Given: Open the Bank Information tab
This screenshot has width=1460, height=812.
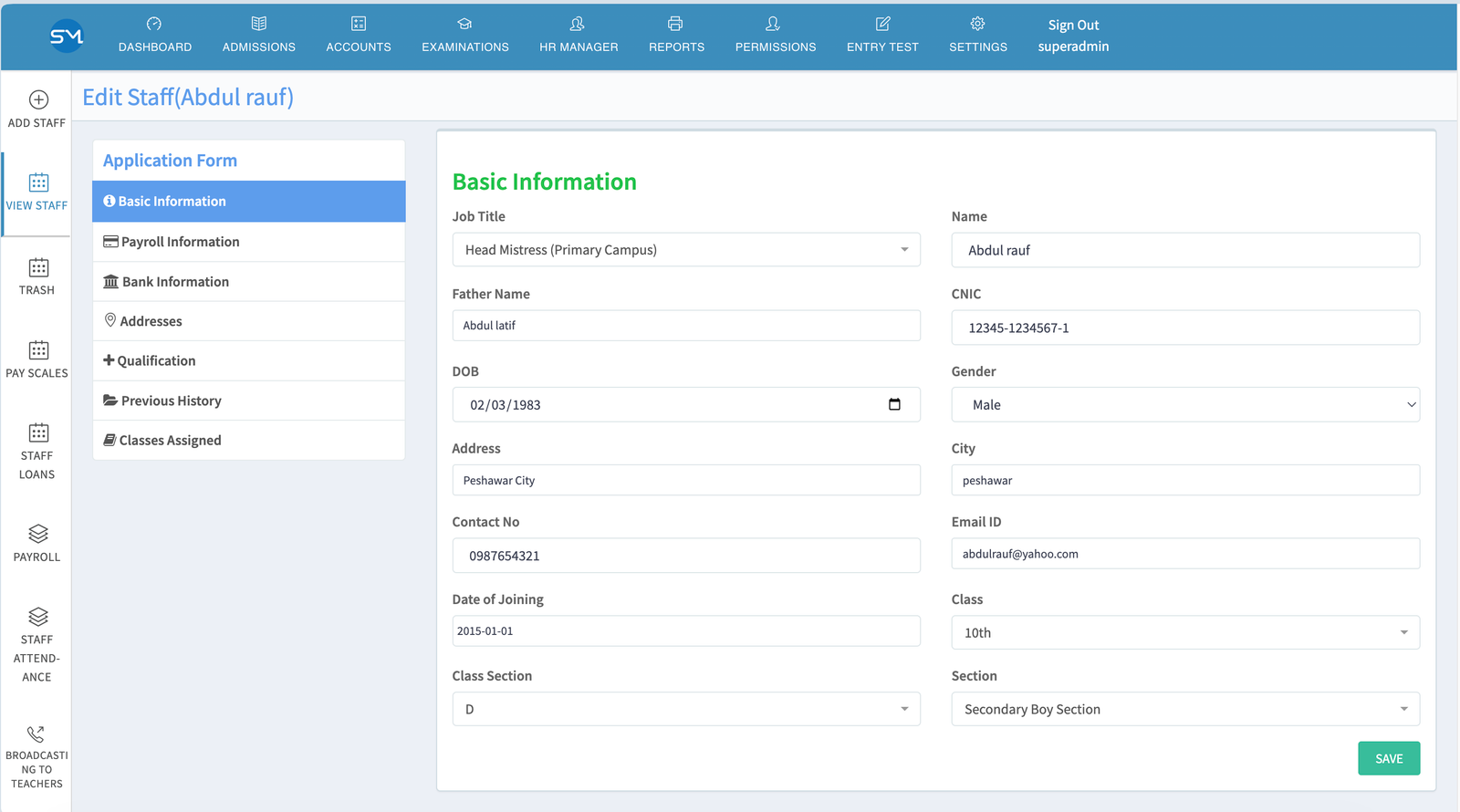Looking at the screenshot, I should (249, 282).
